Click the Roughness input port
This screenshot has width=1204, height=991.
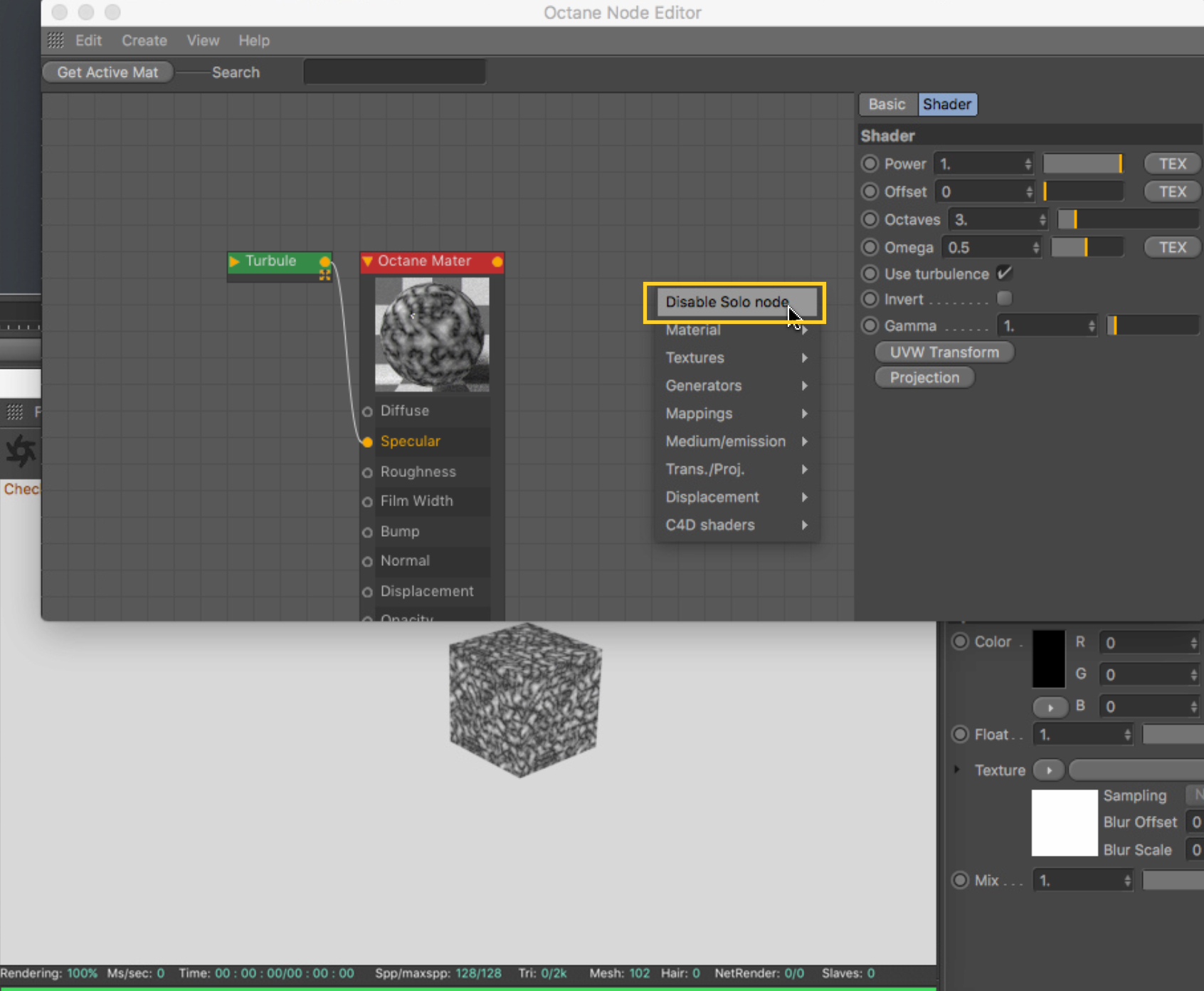pos(367,473)
